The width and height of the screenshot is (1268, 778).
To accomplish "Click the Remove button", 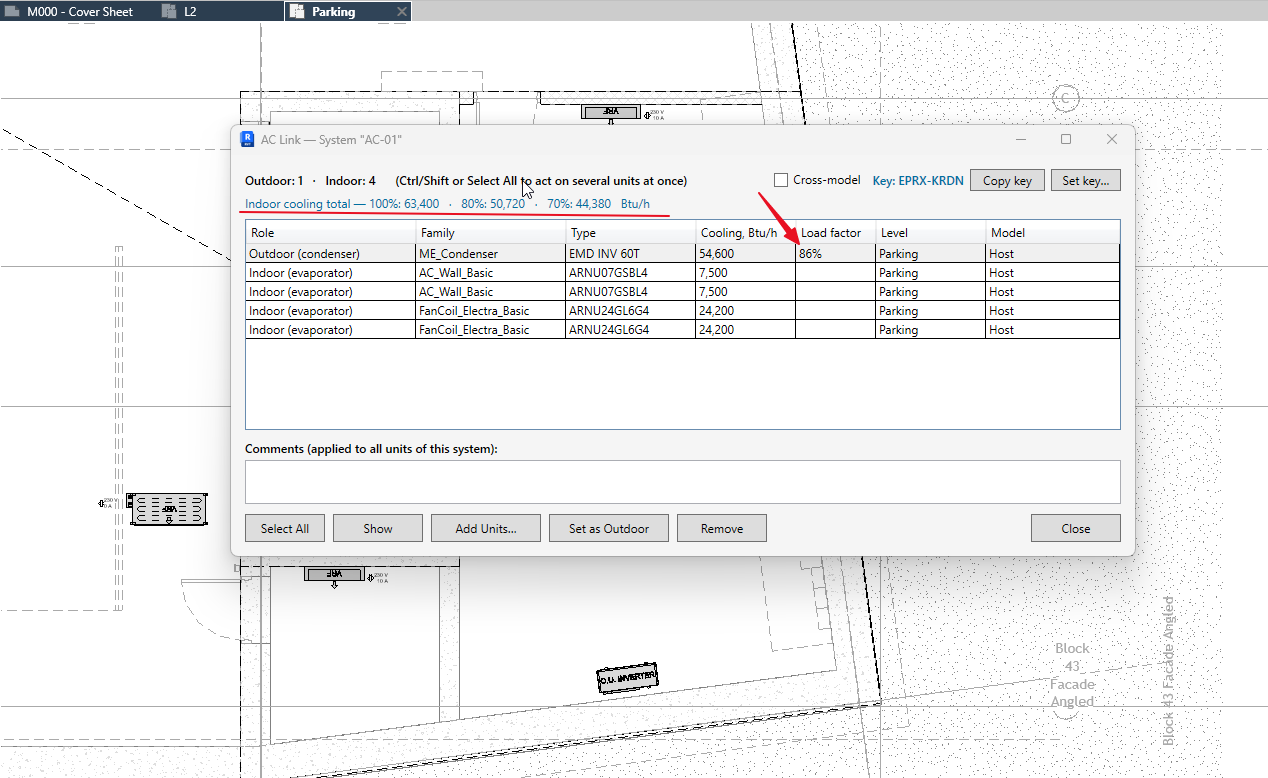I will (722, 528).
